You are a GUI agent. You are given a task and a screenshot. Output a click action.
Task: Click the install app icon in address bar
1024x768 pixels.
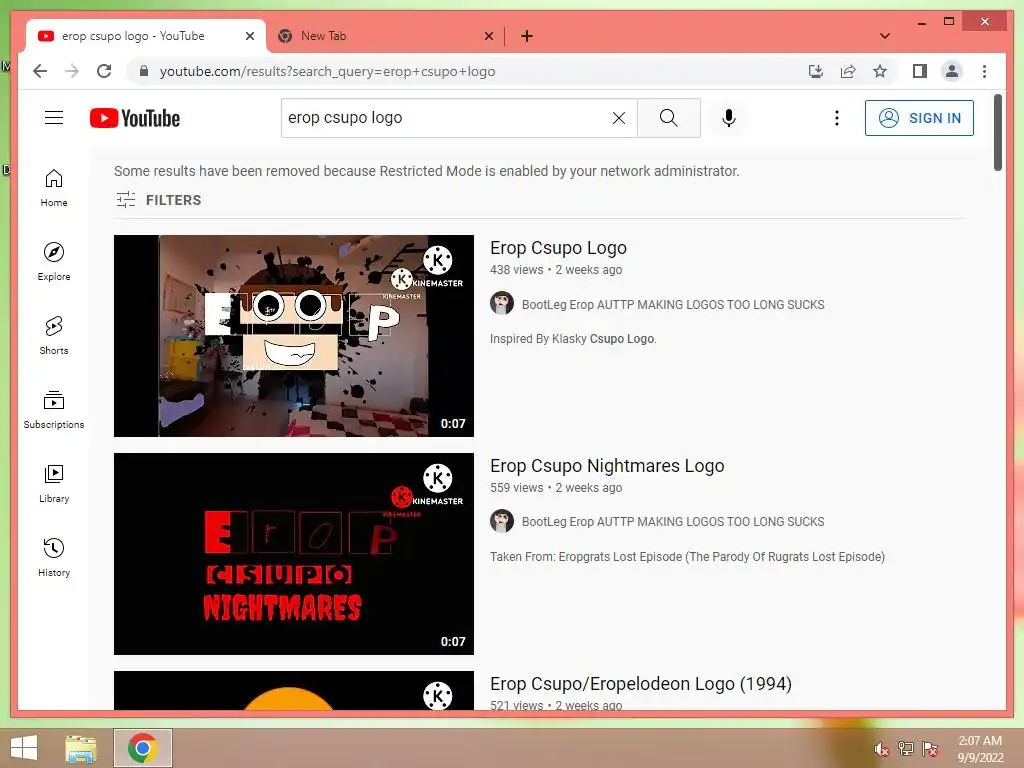pos(816,71)
